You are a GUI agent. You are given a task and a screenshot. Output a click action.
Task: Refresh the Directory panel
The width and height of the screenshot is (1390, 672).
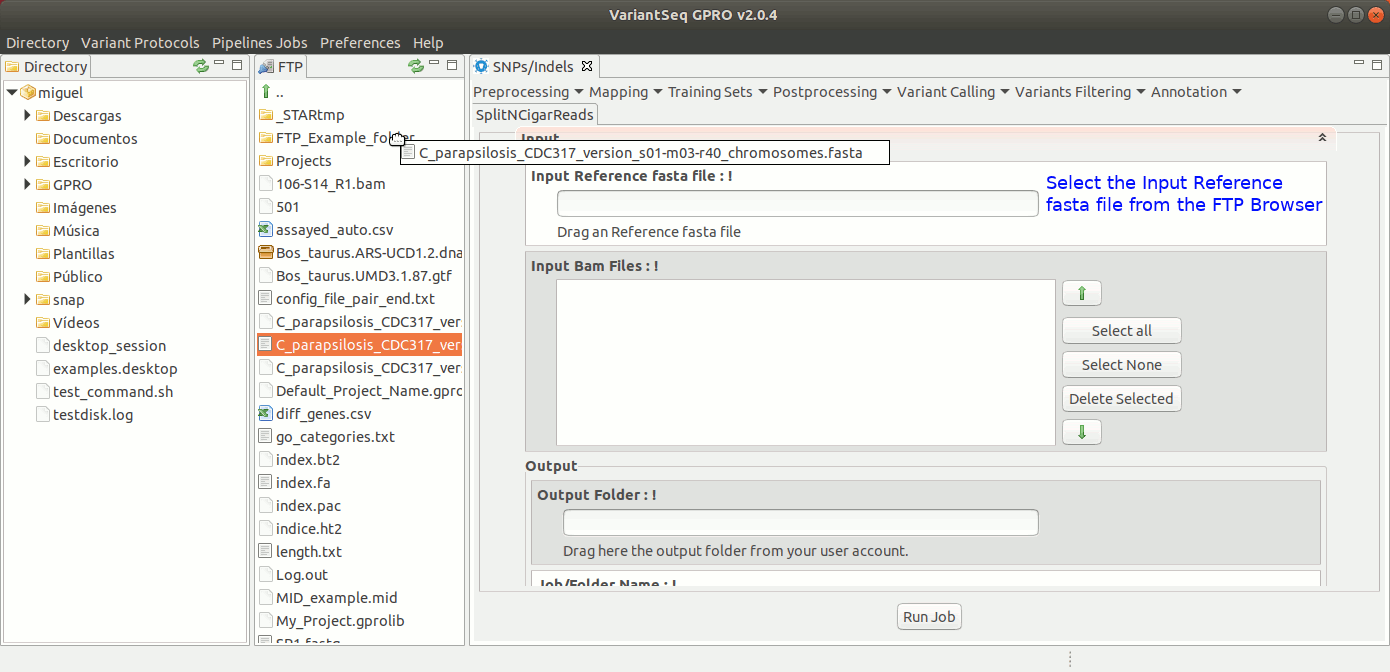tap(201, 66)
